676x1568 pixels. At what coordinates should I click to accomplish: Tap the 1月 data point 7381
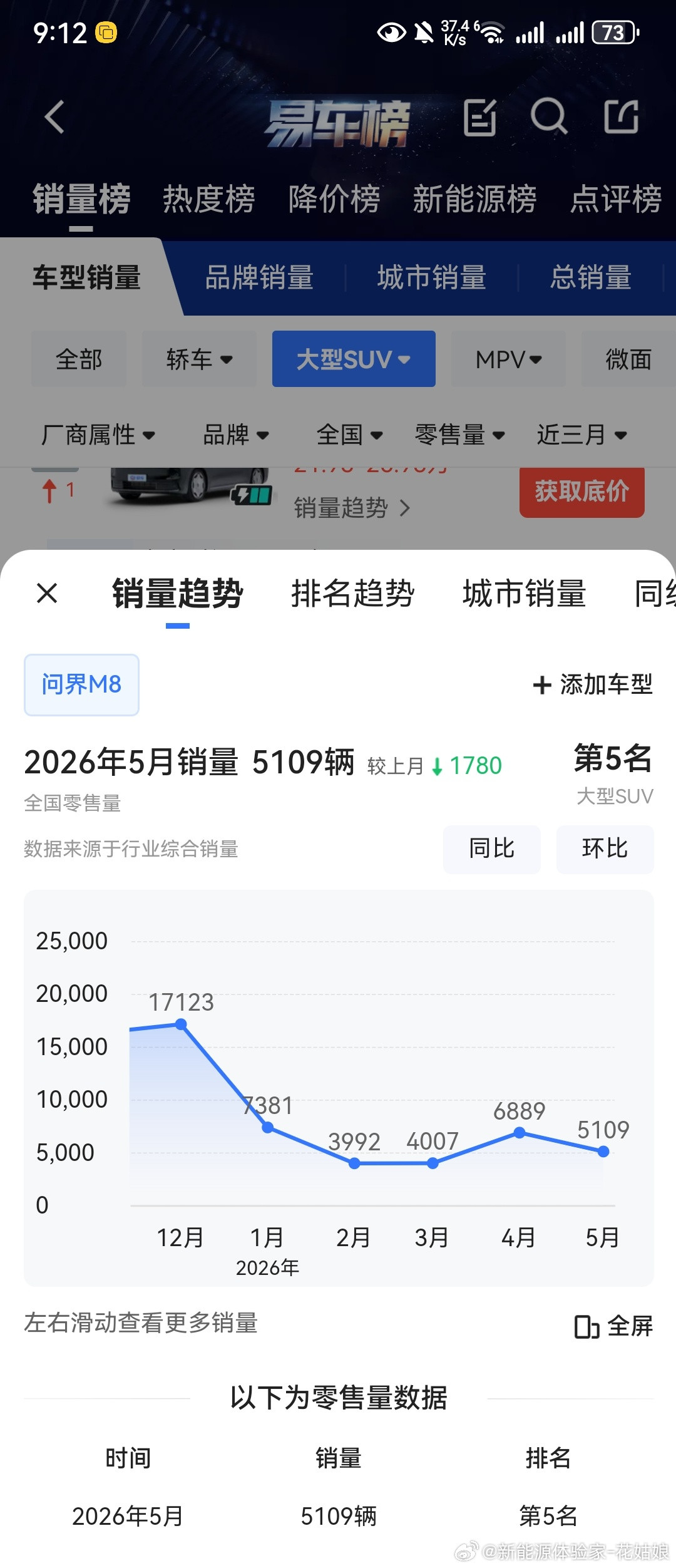point(267,1127)
